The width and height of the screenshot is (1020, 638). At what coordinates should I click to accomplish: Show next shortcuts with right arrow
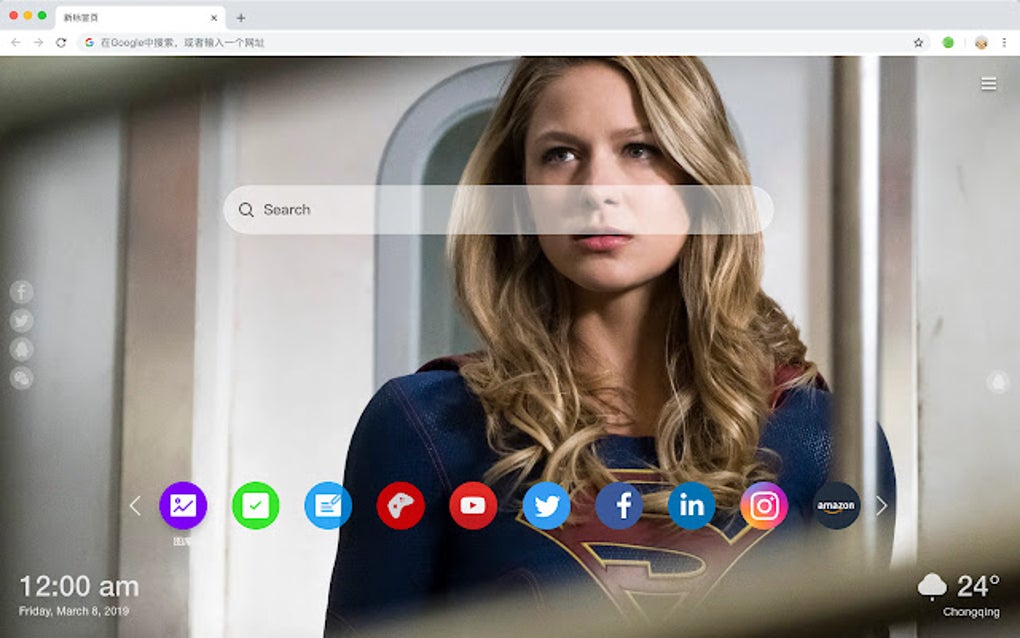[881, 505]
